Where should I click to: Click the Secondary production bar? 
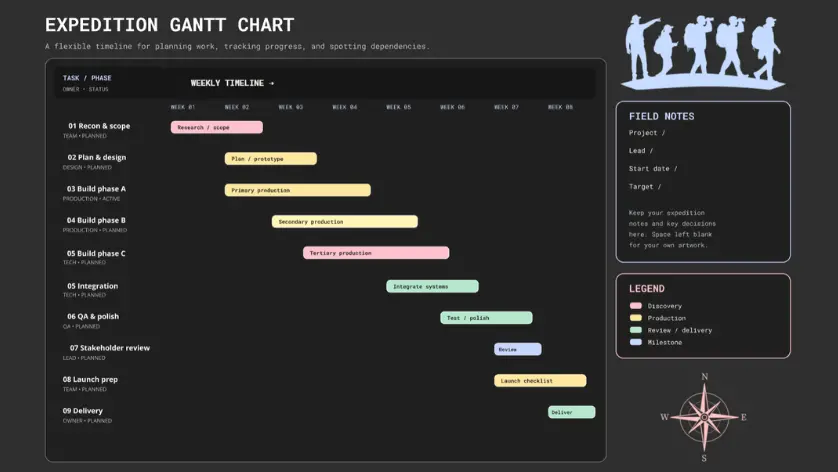(x=345, y=221)
